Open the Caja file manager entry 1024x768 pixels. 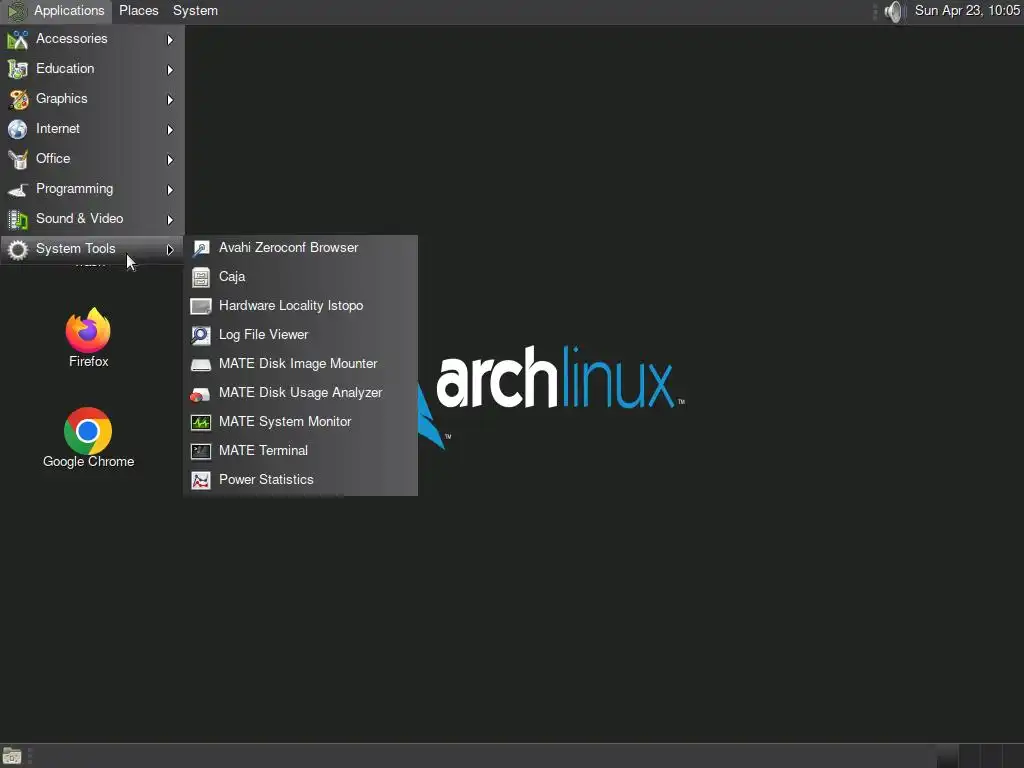(301, 277)
